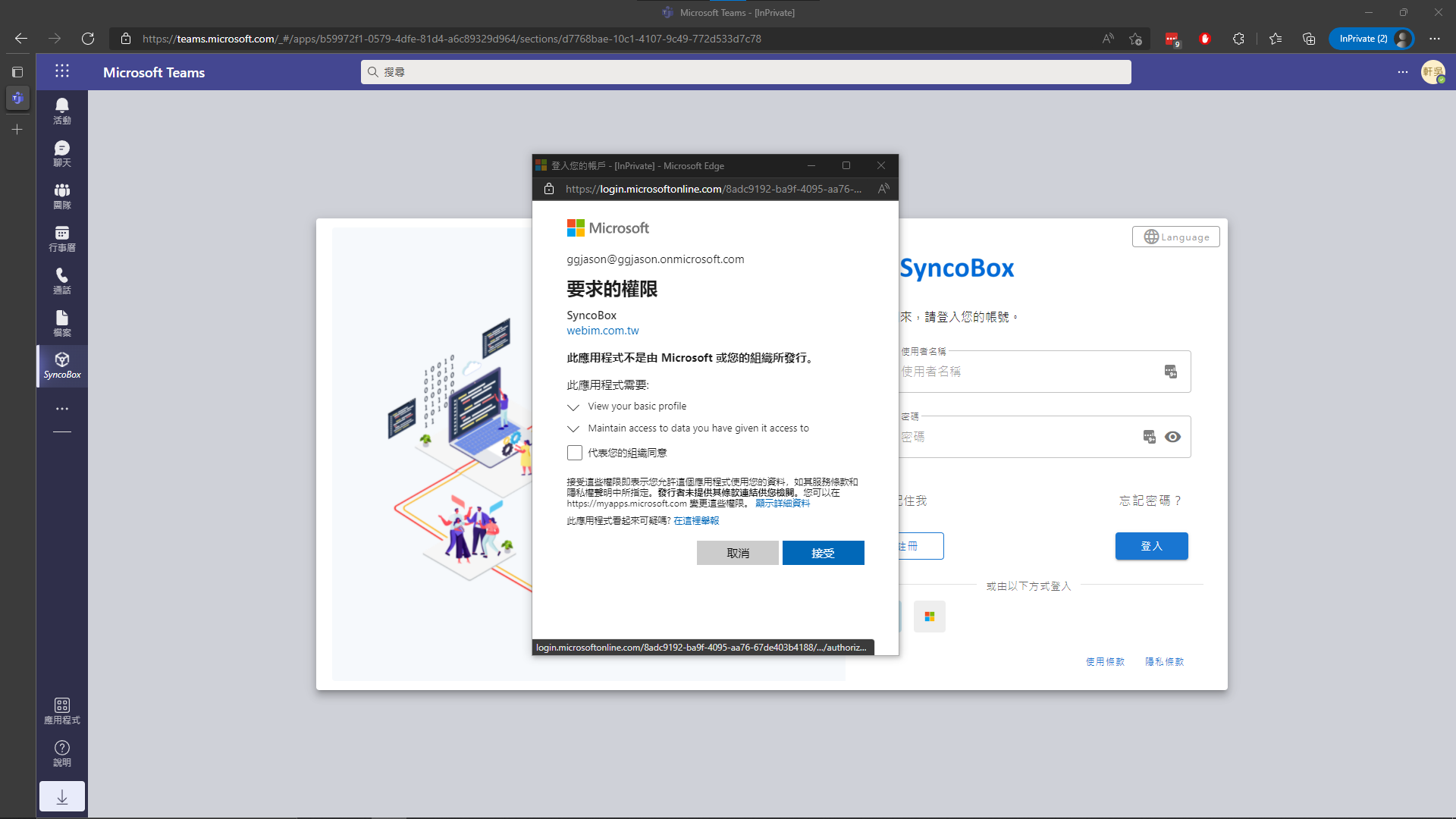This screenshot has height=819, width=1456.
Task: Open more apps ellipsis in Teams sidebar
Action: 62,409
